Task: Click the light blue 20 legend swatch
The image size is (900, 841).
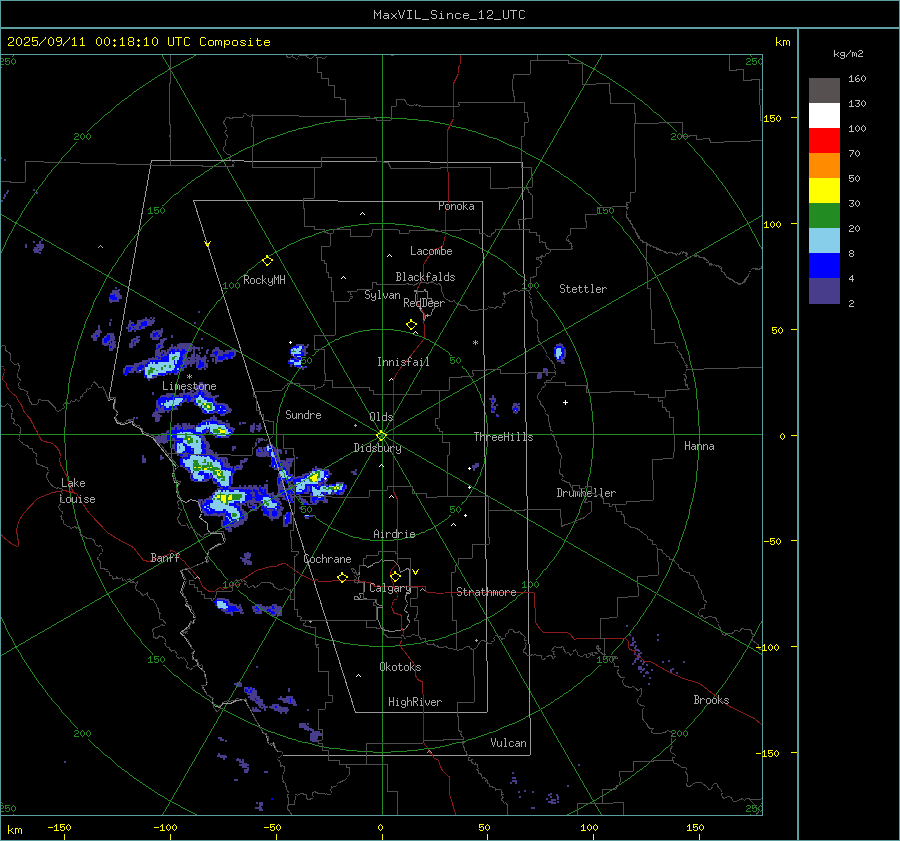Action: (824, 241)
